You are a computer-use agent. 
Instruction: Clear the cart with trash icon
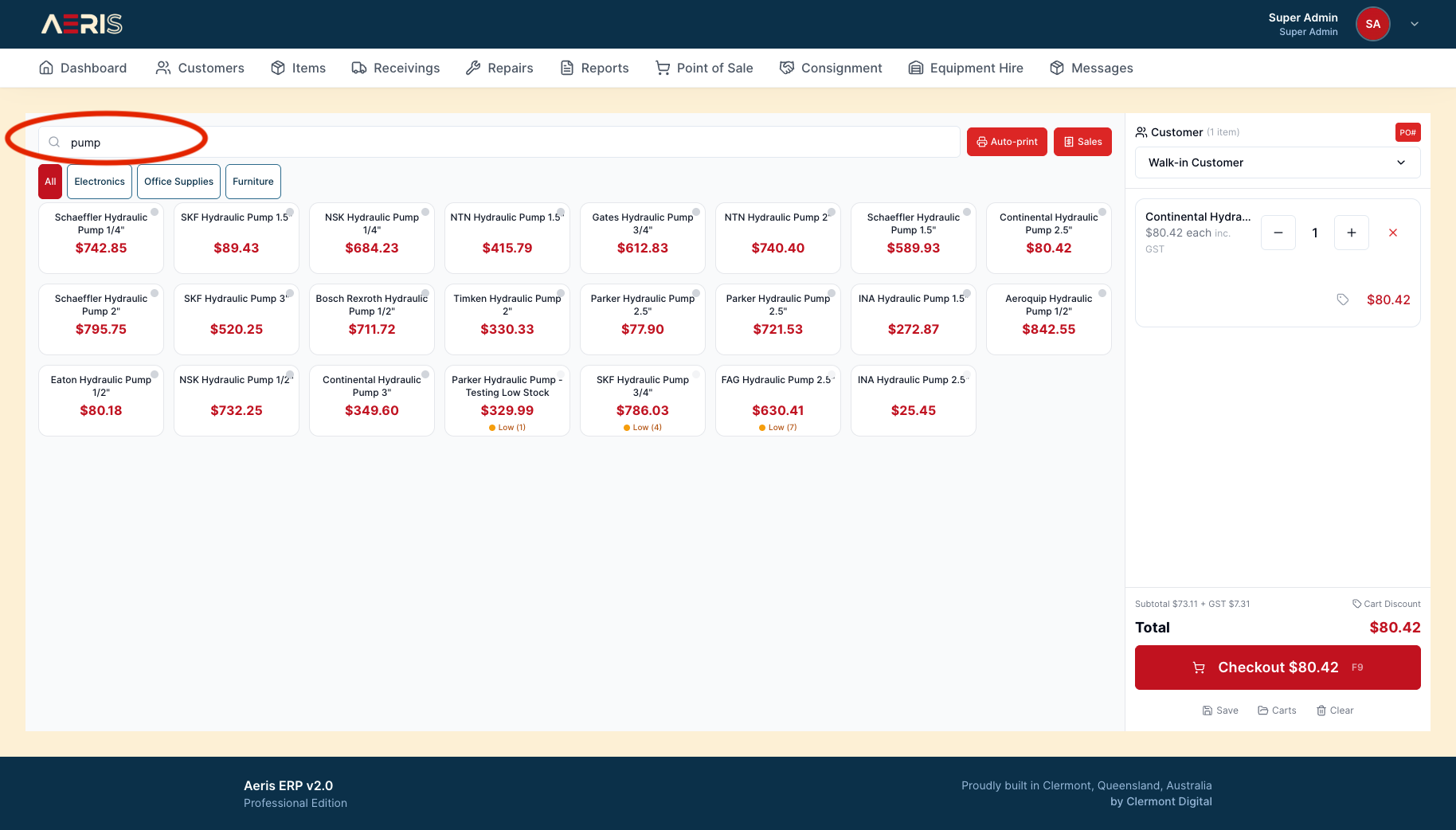coord(1335,711)
